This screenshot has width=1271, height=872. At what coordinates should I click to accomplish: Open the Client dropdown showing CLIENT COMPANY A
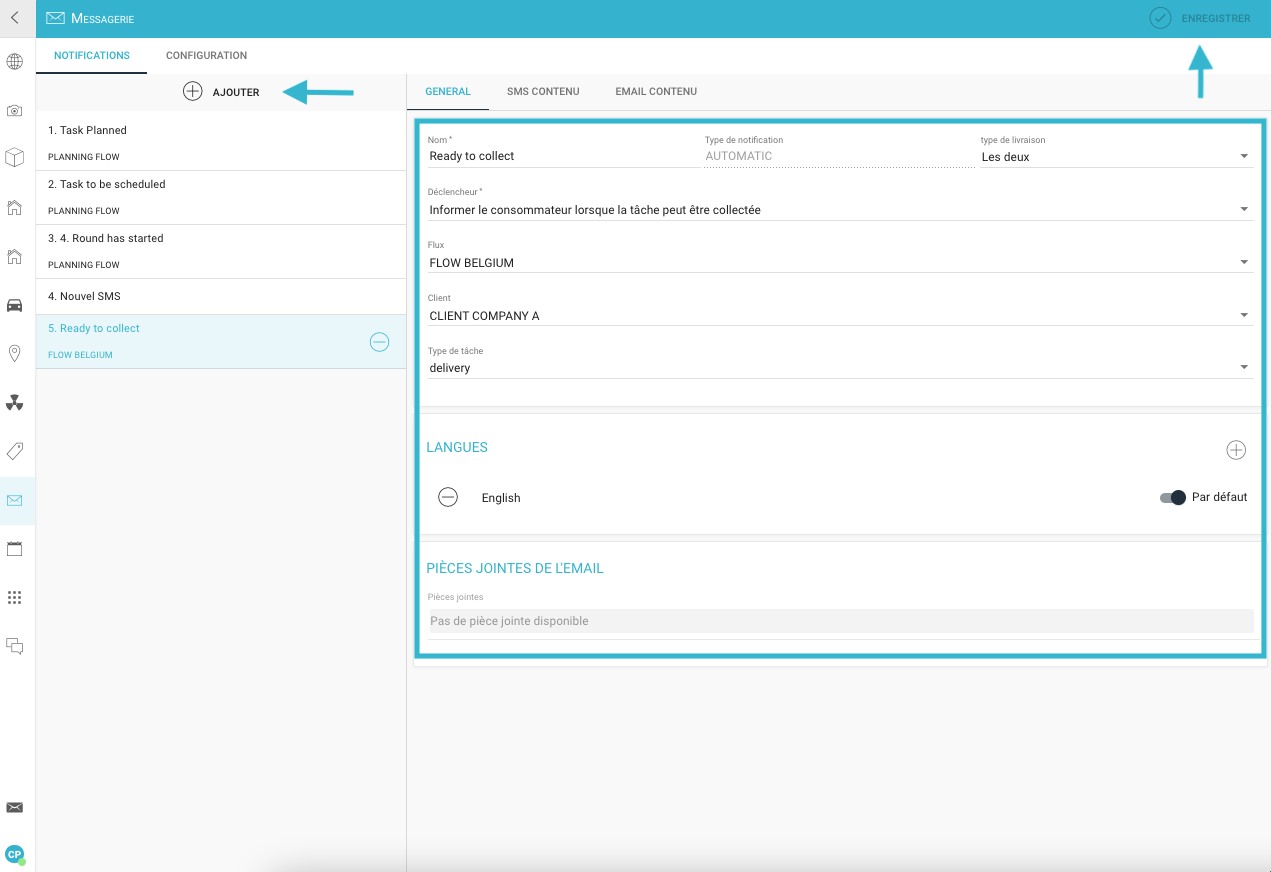click(840, 316)
